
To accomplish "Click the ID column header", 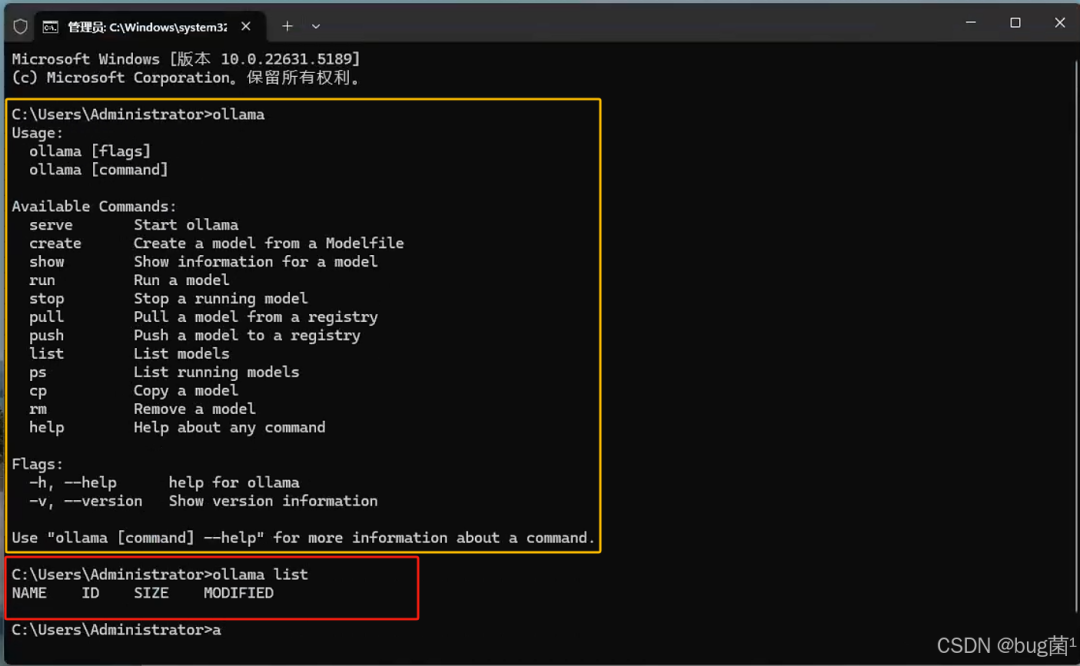I will click(x=90, y=594).
